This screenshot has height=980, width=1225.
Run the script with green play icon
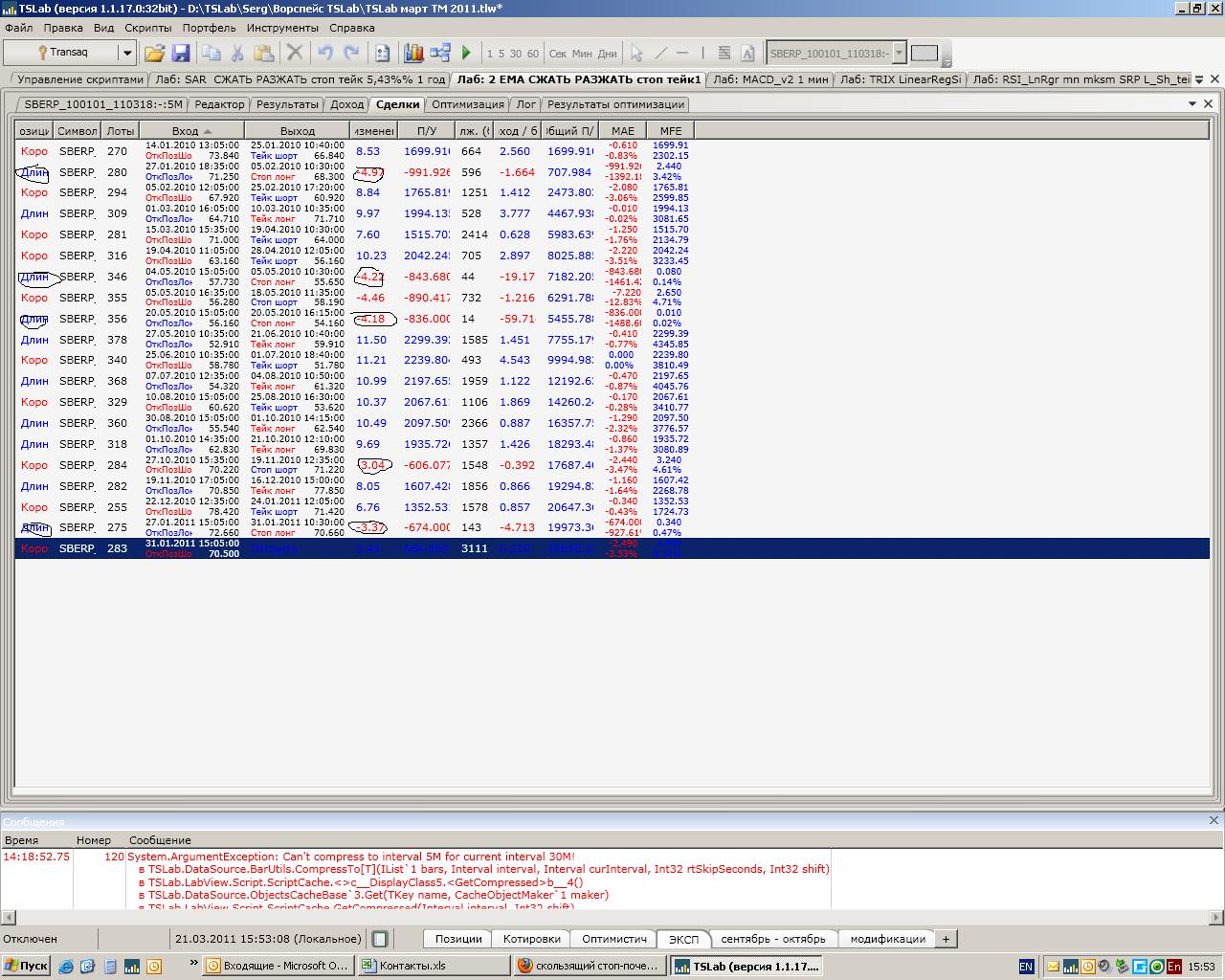(467, 54)
